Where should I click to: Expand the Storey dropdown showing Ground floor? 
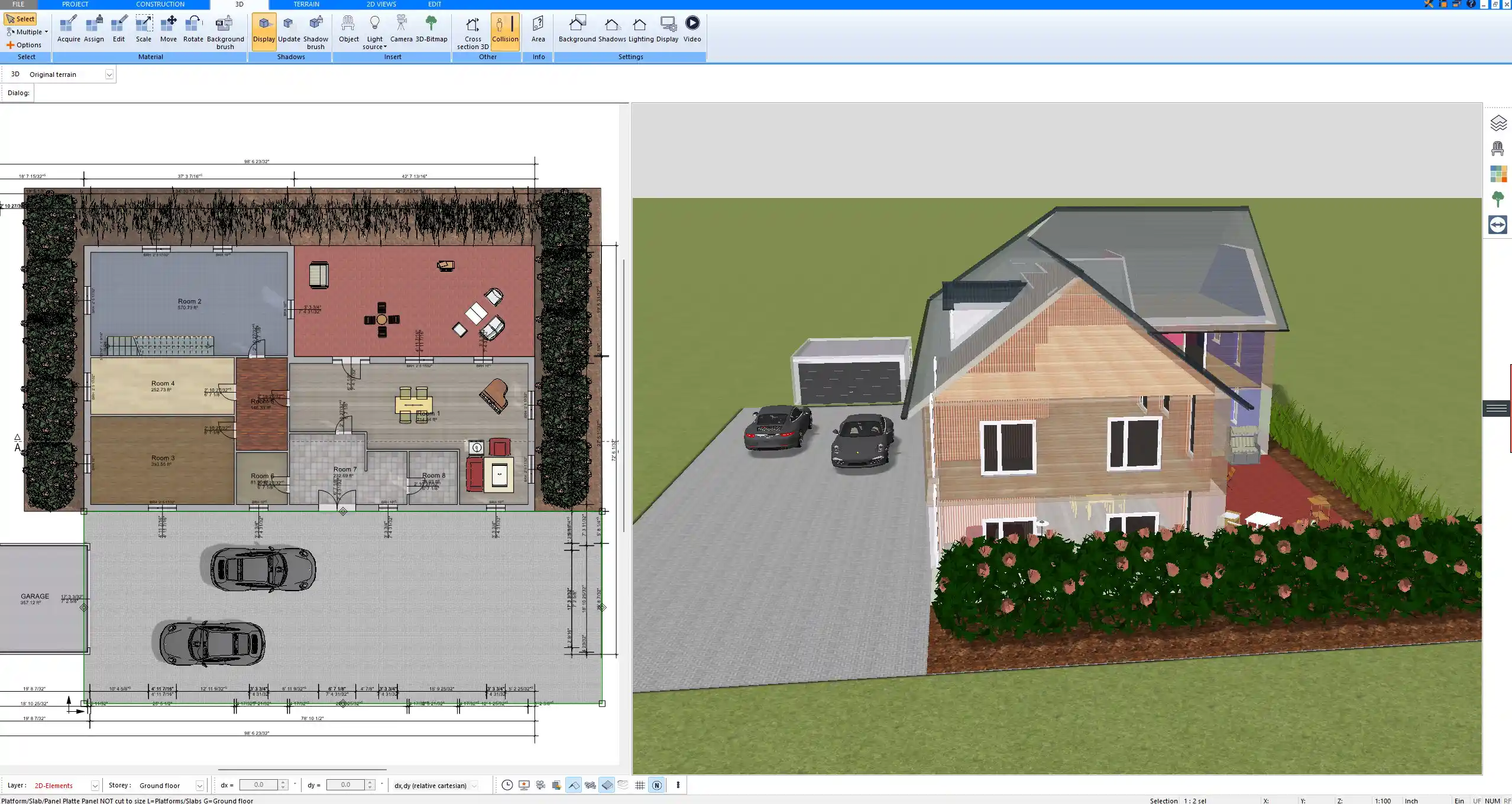click(x=199, y=785)
